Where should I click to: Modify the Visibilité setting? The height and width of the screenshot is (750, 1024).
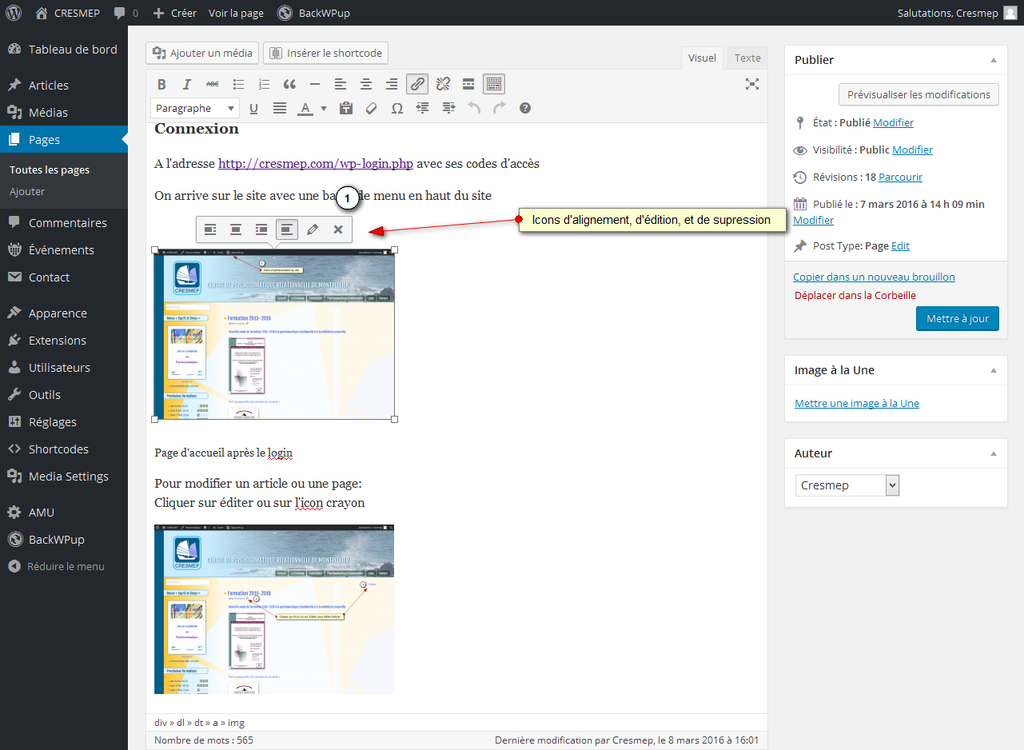[x=912, y=150]
